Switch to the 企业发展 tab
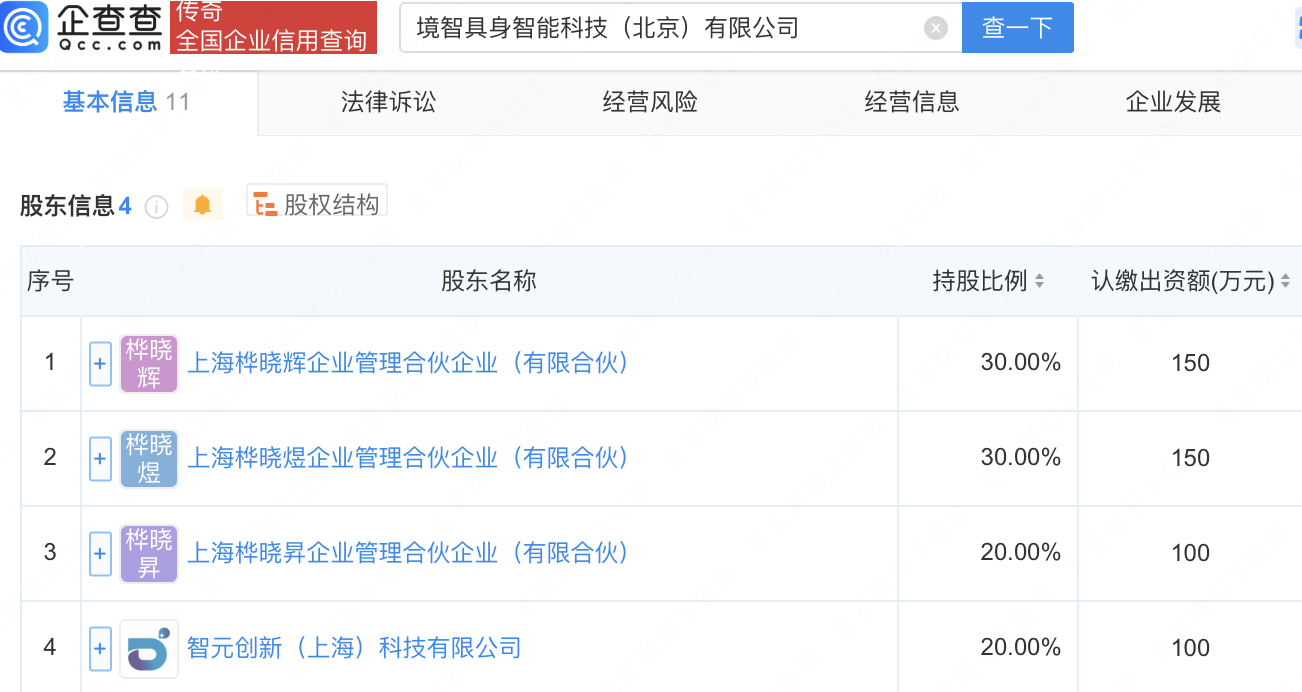Screen dimensions: 1302x692 coord(1173,102)
